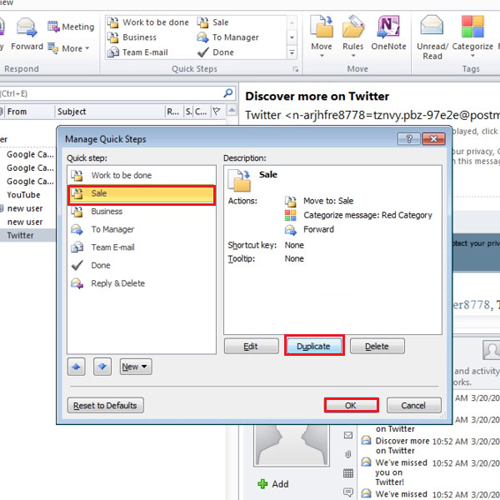Click the flag filter column header
500x500 pixels.
pyautogui.click(x=216, y=112)
